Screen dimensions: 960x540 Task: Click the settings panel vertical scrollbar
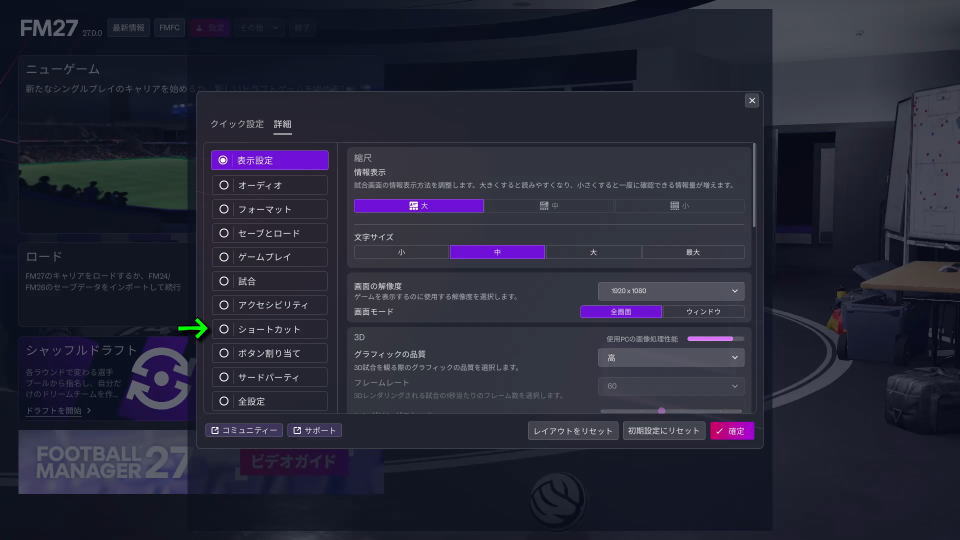pyautogui.click(x=754, y=186)
